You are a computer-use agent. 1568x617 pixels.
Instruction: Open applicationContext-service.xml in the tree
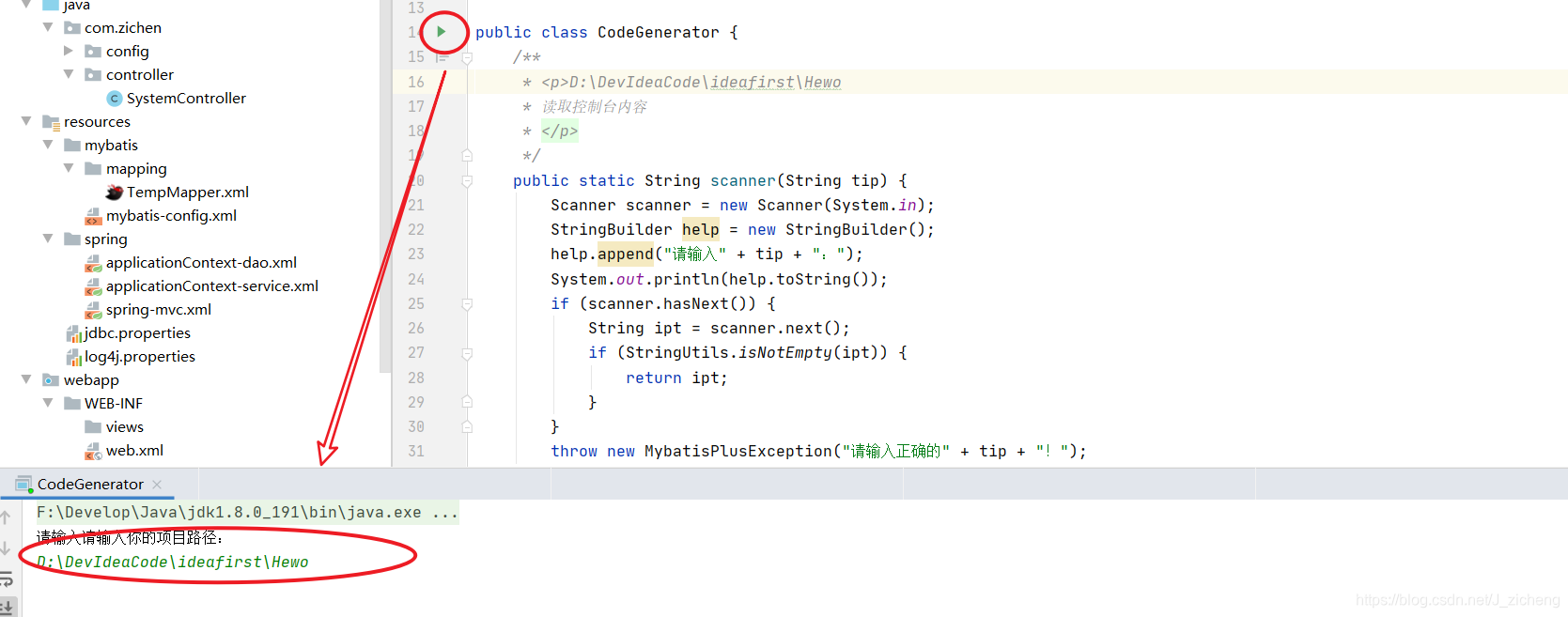212,286
